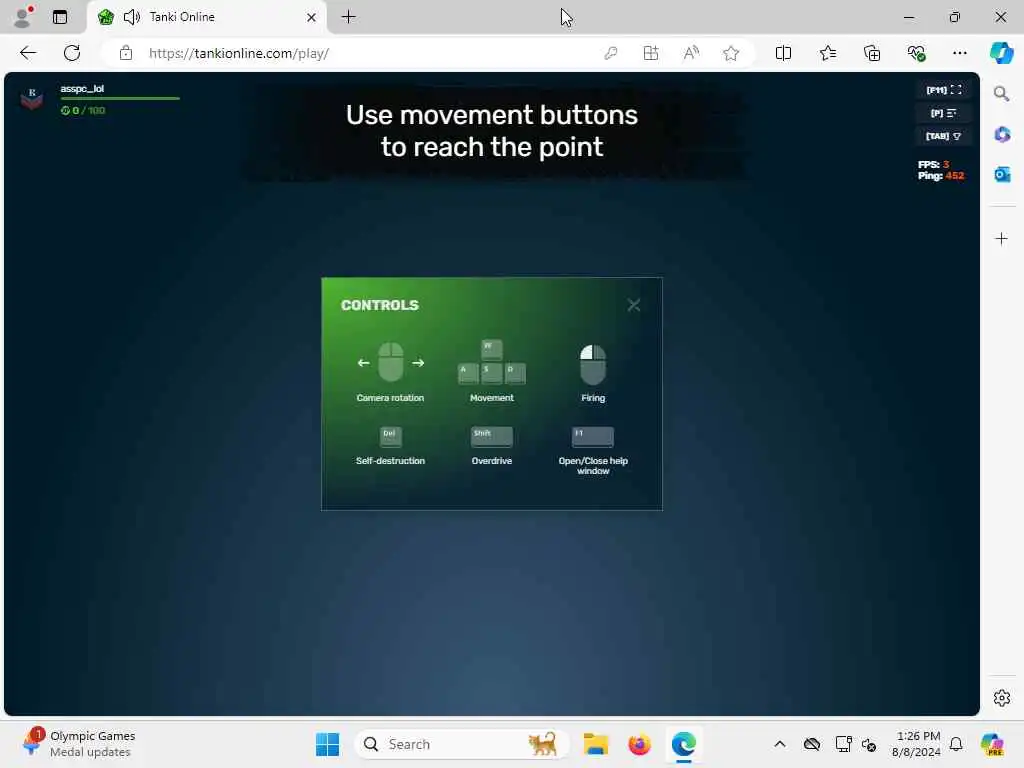1024x768 pixels.
Task: Click the F1 help window key icon
Action: [x=593, y=436]
